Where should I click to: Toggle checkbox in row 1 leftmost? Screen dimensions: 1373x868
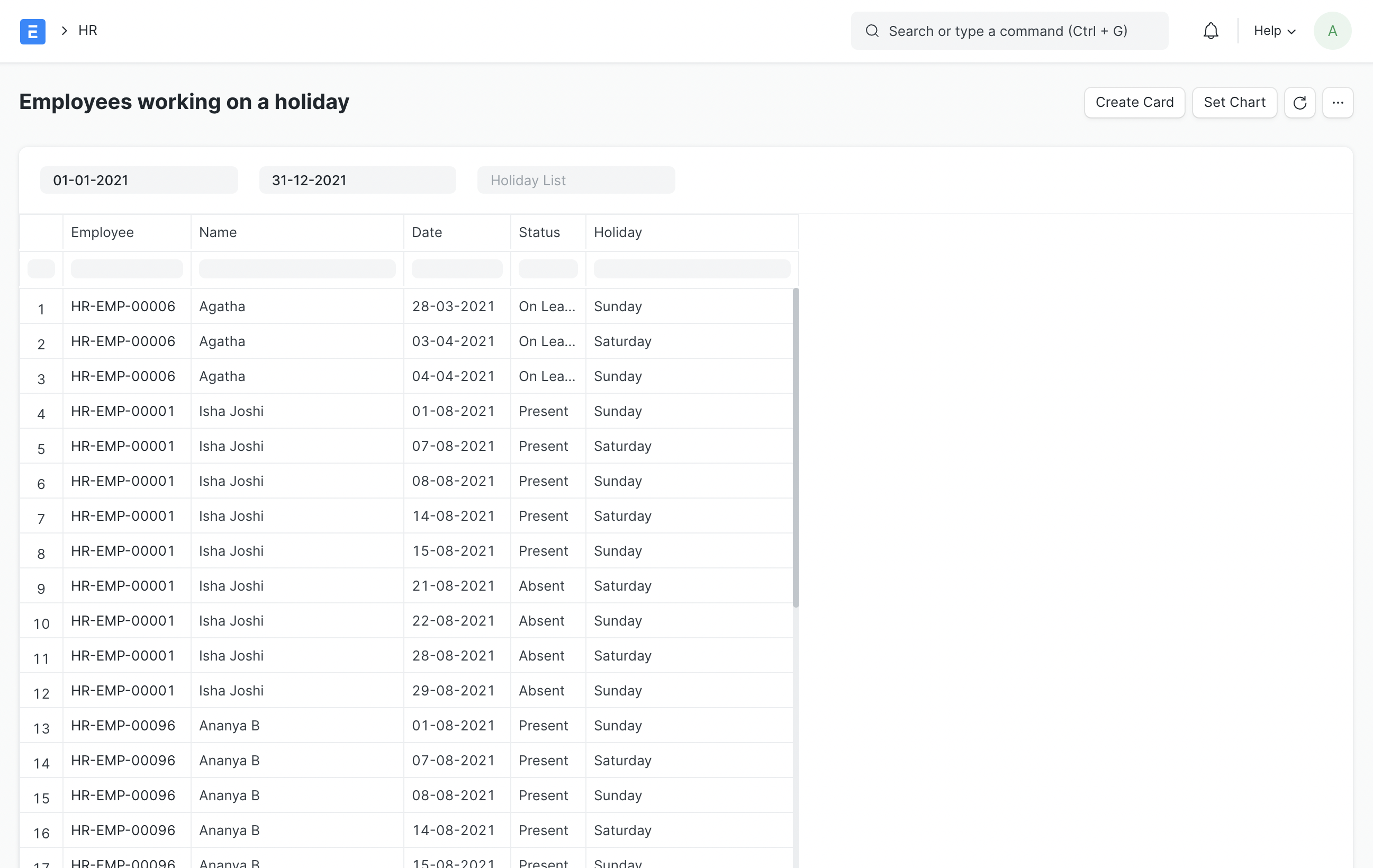(40, 306)
